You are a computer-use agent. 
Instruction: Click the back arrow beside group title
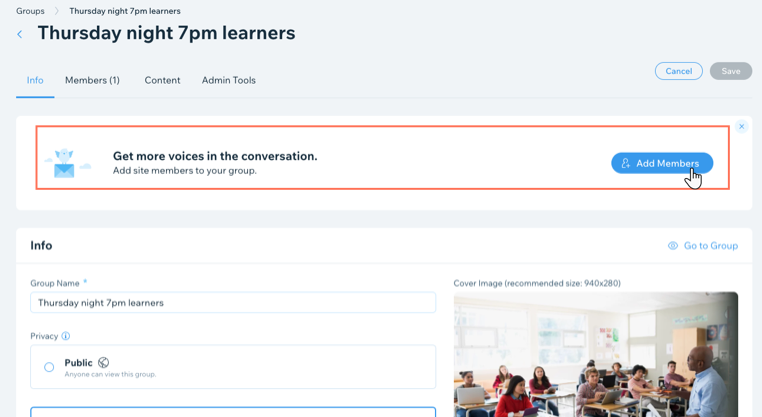(x=19, y=34)
